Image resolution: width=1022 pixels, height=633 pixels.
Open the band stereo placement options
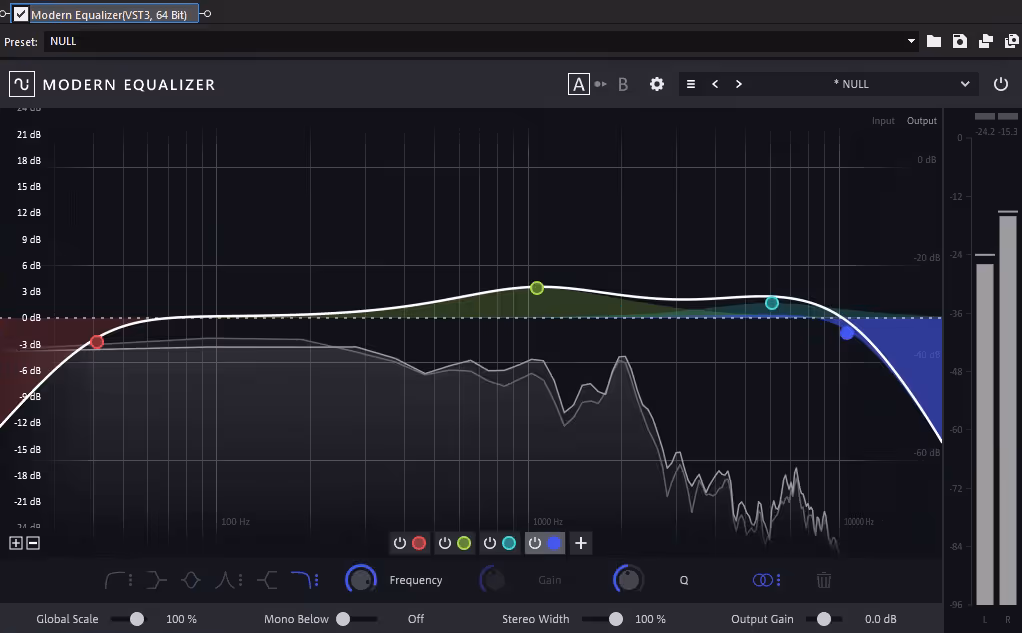tap(764, 579)
